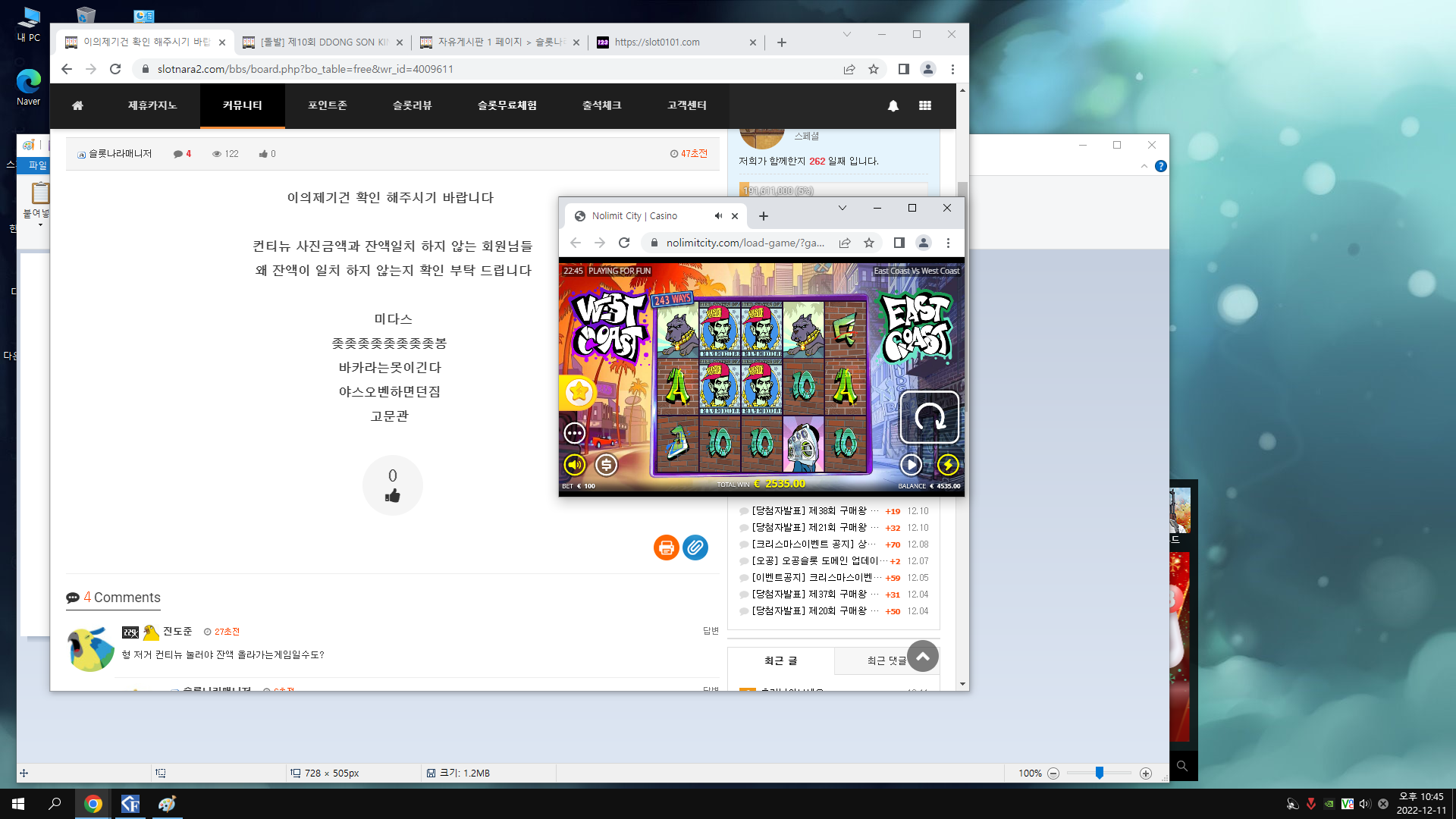Click the blue attachment clip button
This screenshot has height=819, width=1456.
point(695,548)
